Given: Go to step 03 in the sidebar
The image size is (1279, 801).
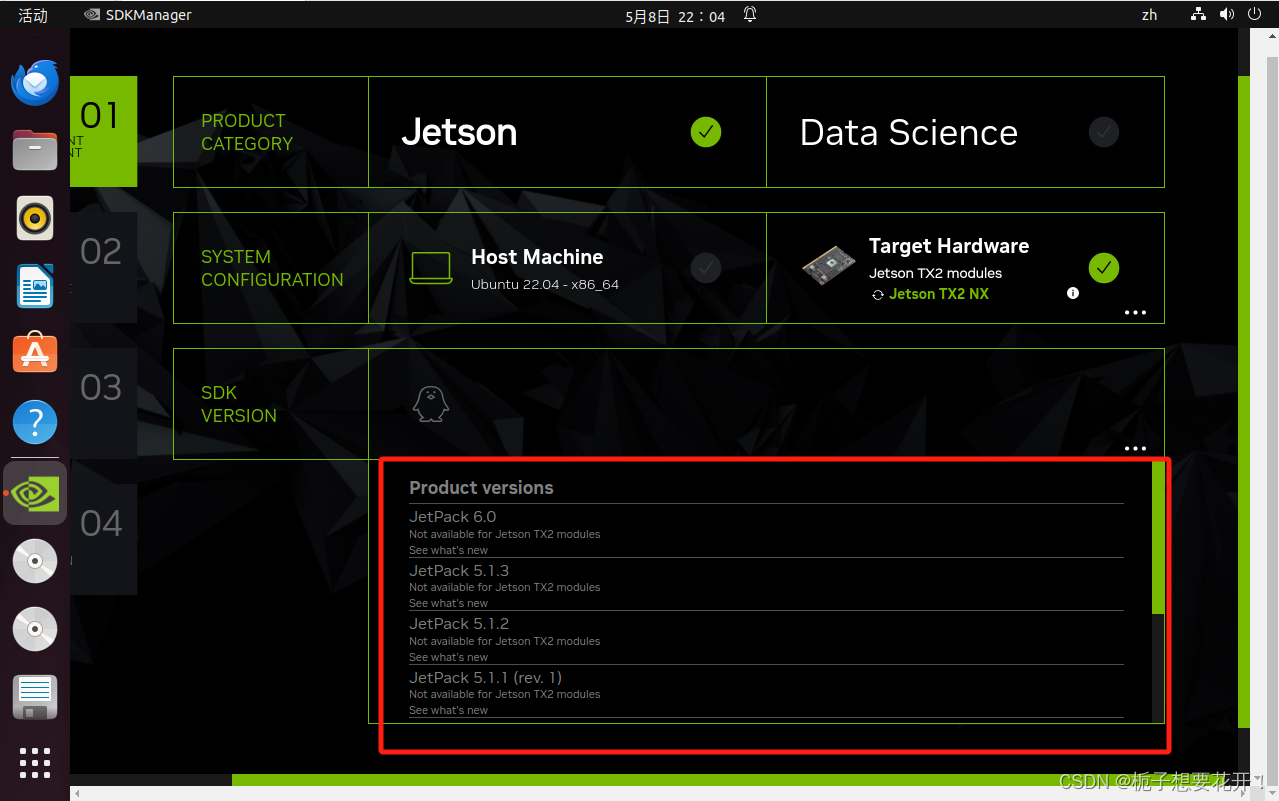Looking at the screenshot, I should 103,403.
